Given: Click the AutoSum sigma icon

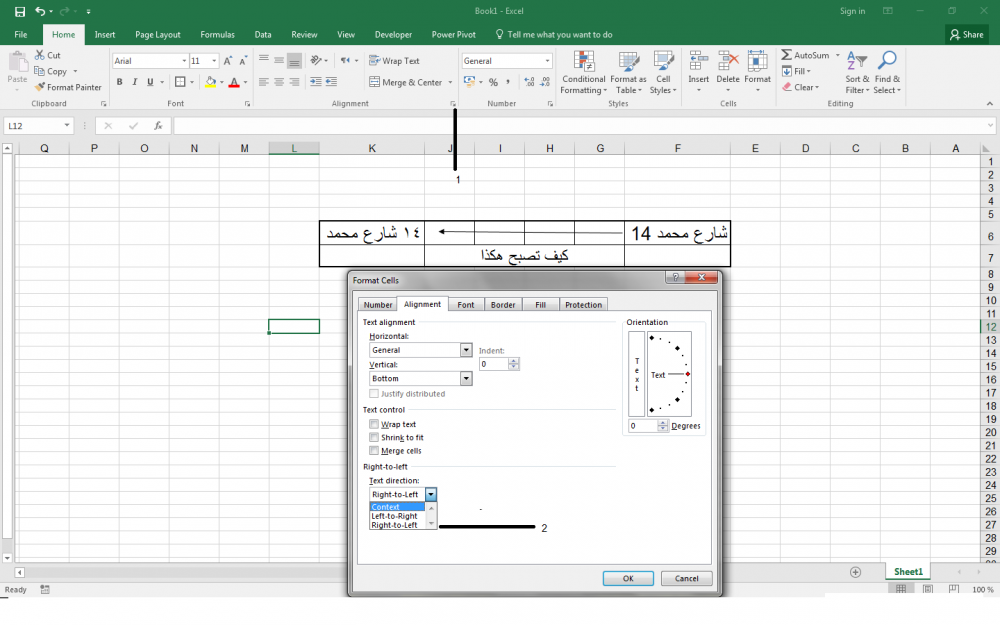Looking at the screenshot, I should pyautogui.click(x=786, y=55).
